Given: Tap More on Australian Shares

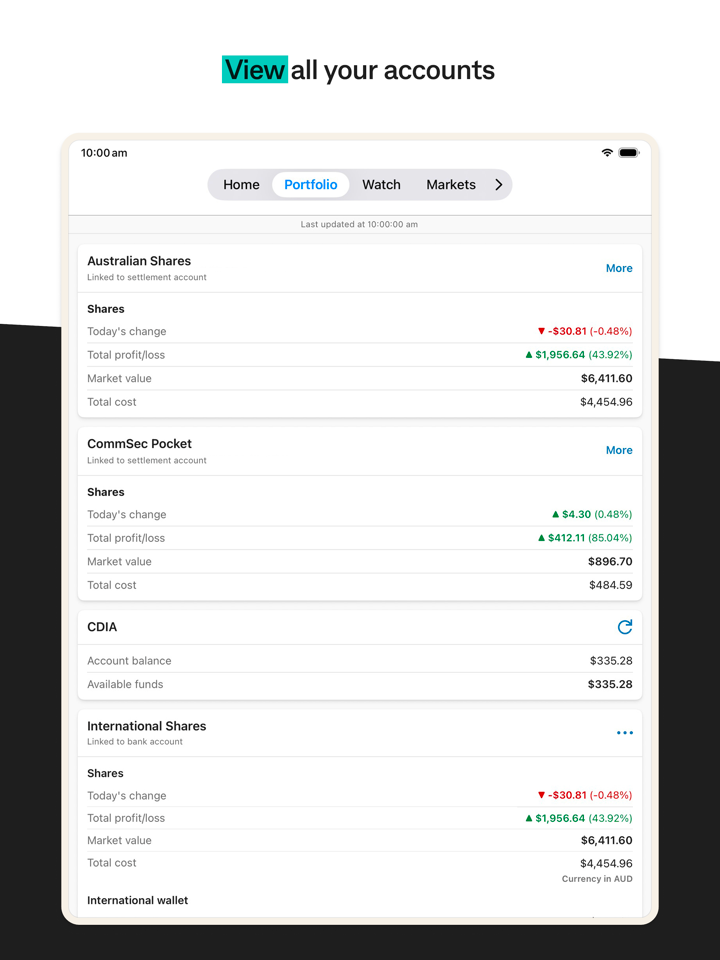Looking at the screenshot, I should pyautogui.click(x=619, y=268).
